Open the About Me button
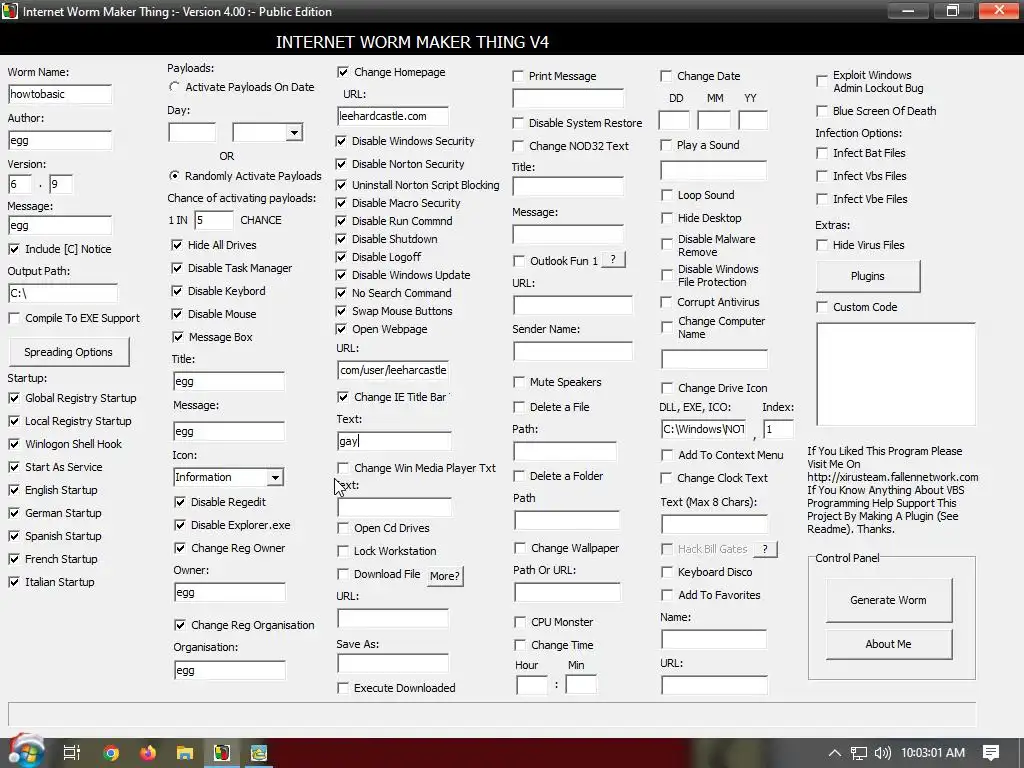The image size is (1024, 768). pyautogui.click(x=888, y=644)
